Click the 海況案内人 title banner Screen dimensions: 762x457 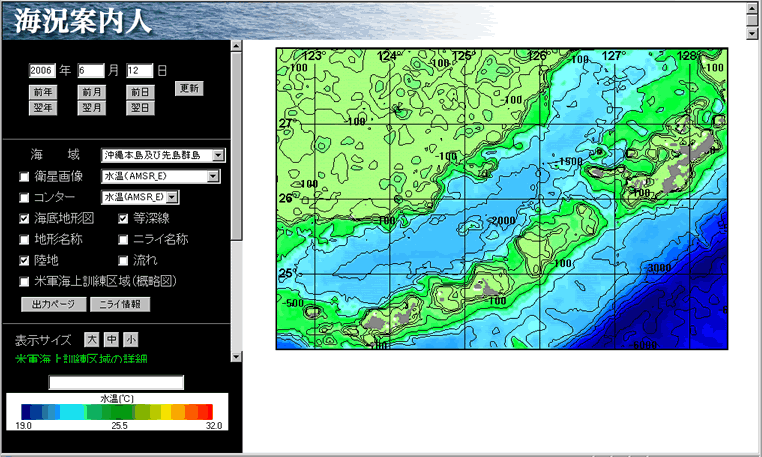(x=83, y=21)
